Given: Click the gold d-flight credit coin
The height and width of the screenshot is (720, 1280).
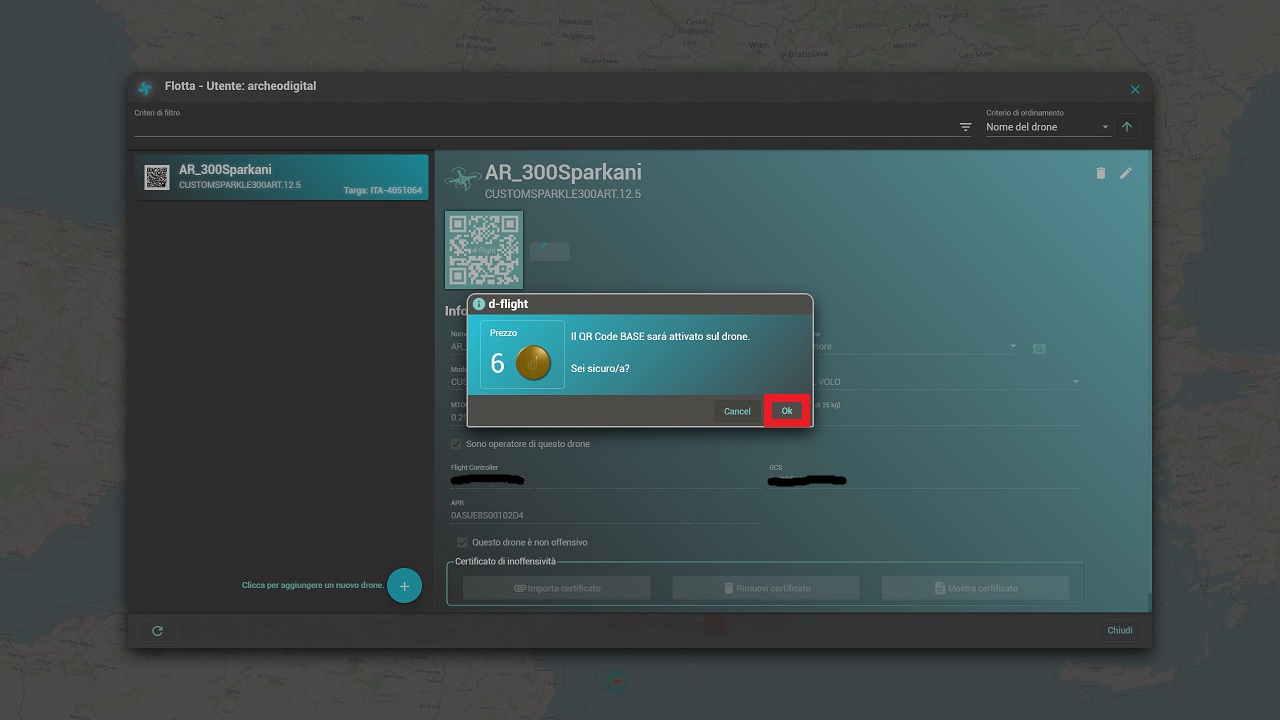Looking at the screenshot, I should click(534, 363).
